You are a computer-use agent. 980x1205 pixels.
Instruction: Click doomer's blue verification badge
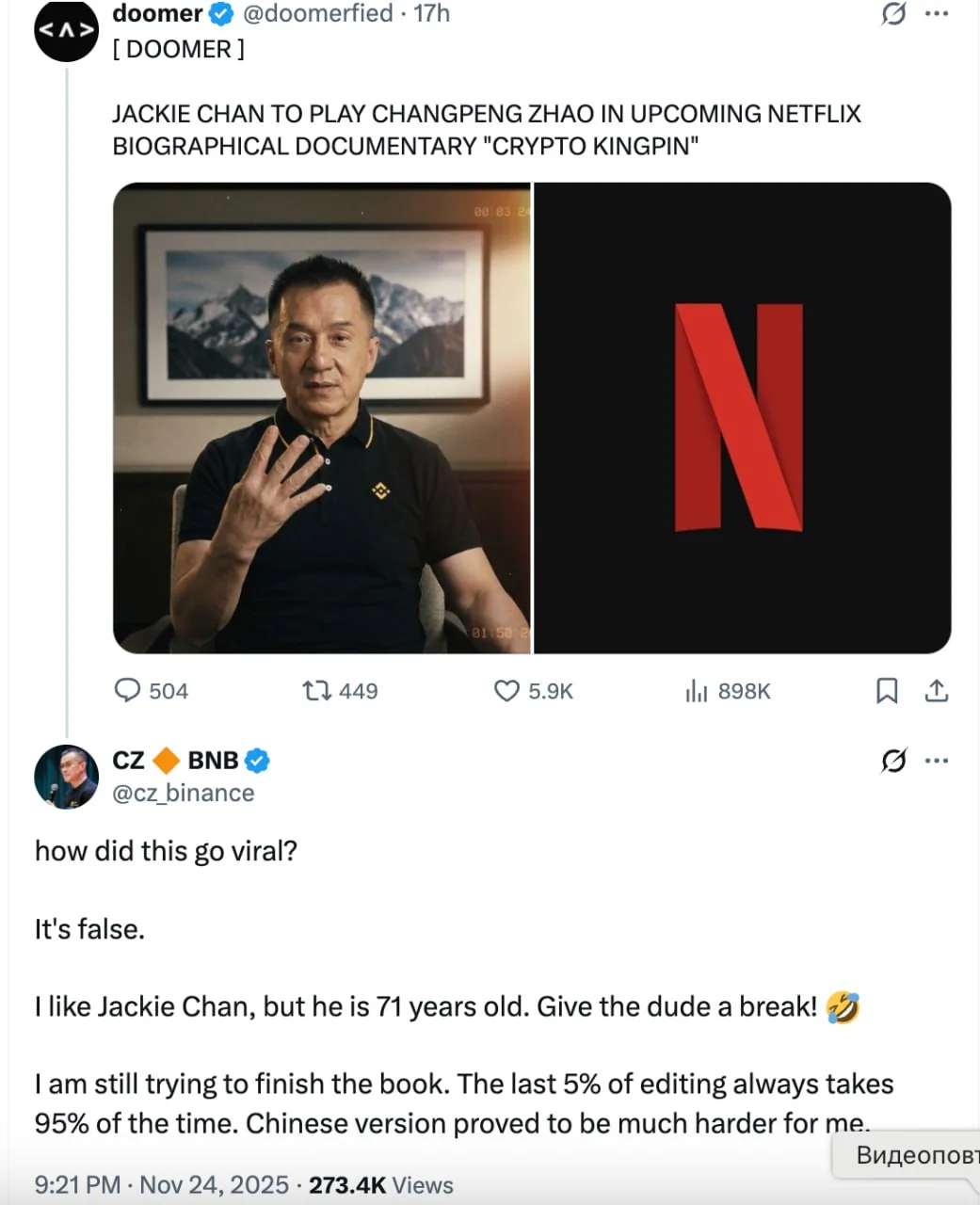click(x=219, y=13)
